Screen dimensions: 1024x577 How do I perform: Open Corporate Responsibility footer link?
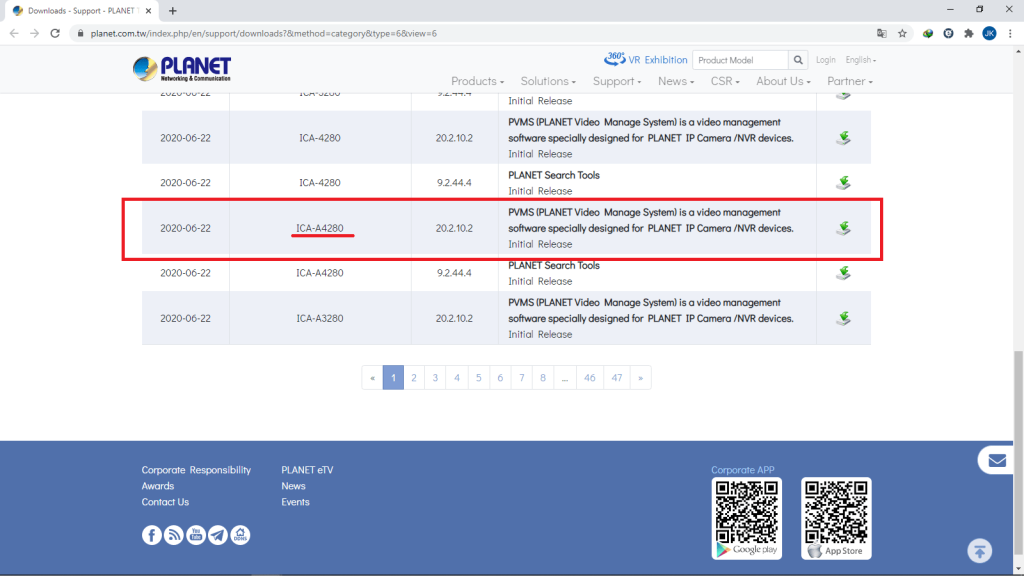(x=196, y=470)
